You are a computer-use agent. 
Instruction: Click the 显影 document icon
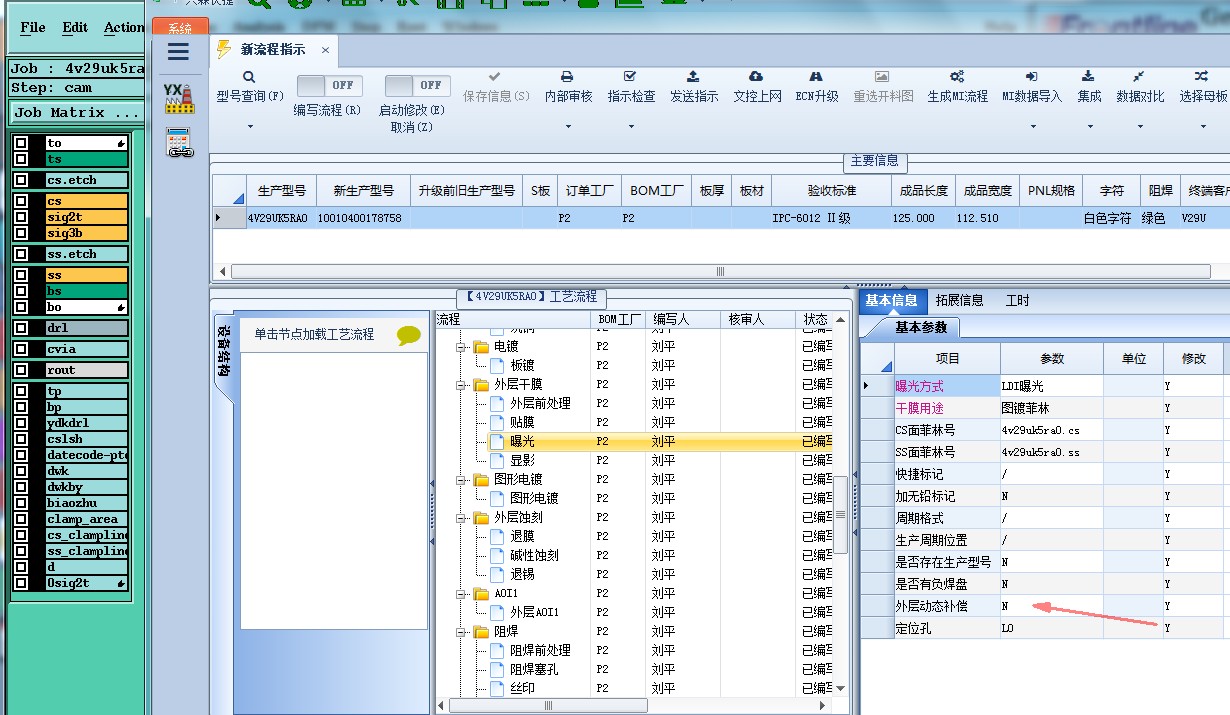498,460
